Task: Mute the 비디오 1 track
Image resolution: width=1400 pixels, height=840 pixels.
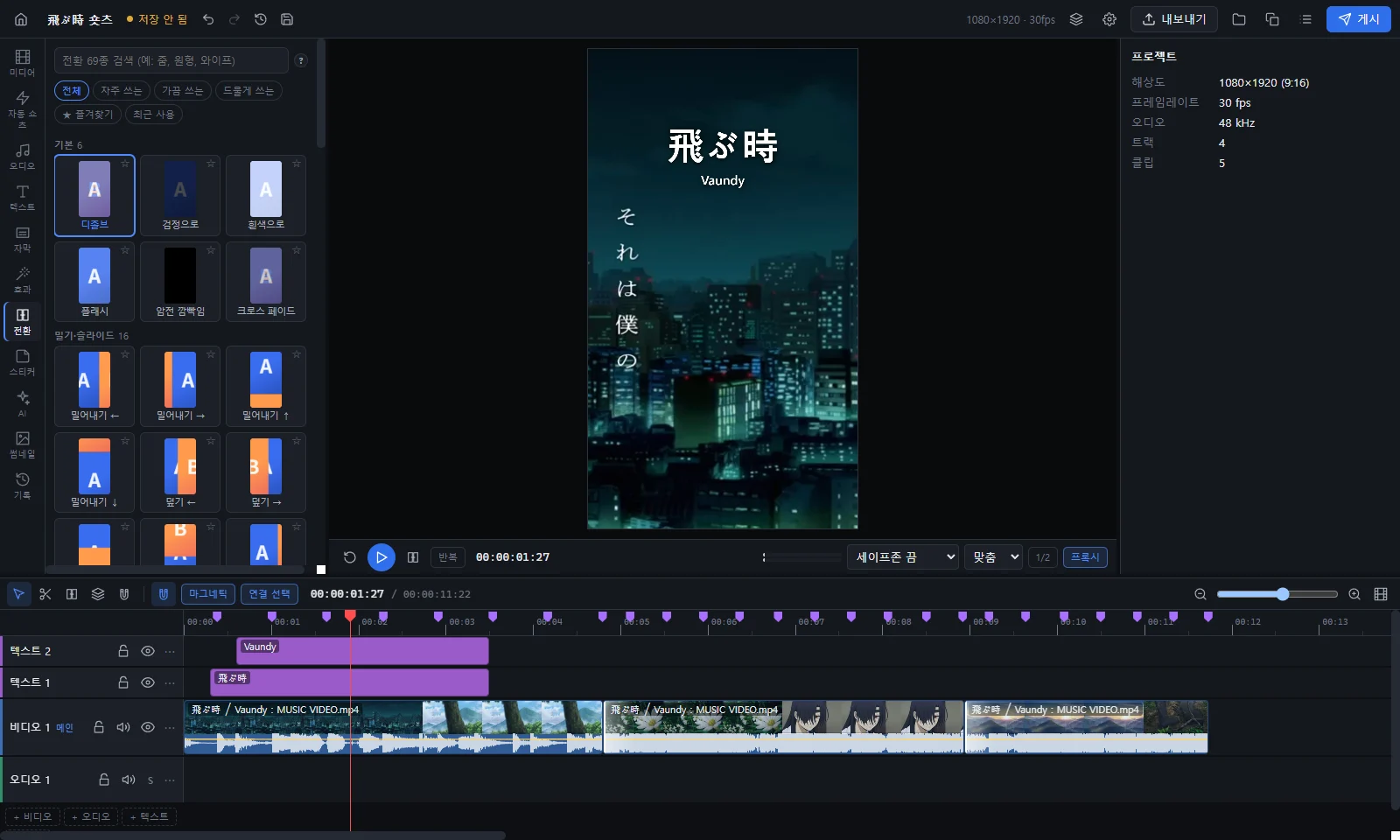Action: (x=123, y=727)
